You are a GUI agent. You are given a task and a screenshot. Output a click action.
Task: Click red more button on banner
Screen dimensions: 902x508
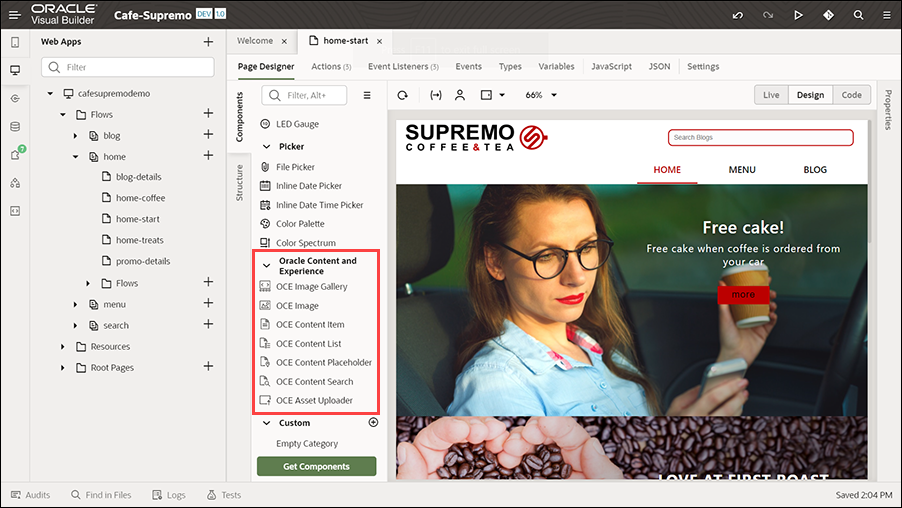click(743, 295)
